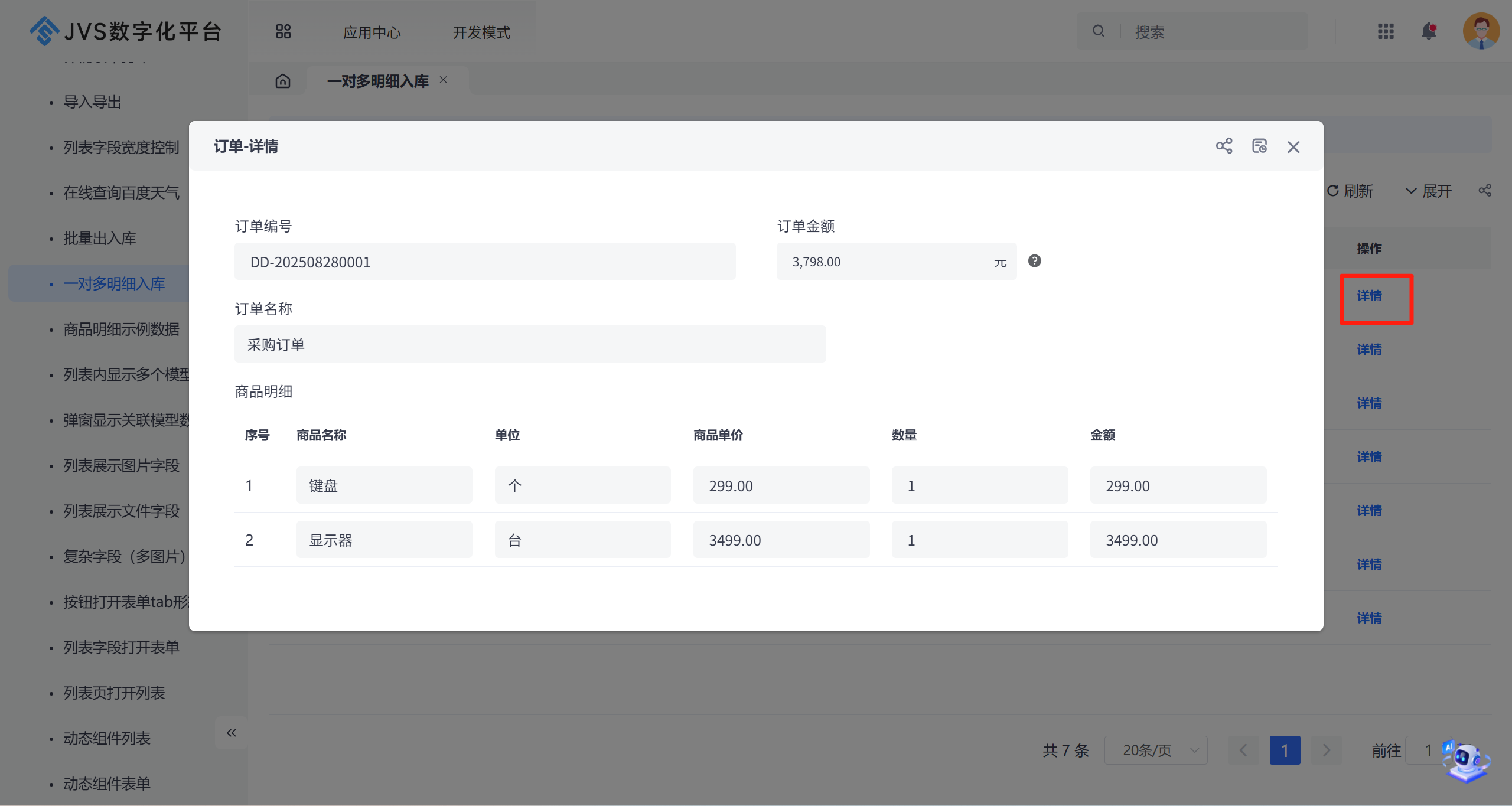This screenshot has width=1512, height=806.
Task: Click the fourth 详情 link in 操作 column
Action: tap(1369, 457)
